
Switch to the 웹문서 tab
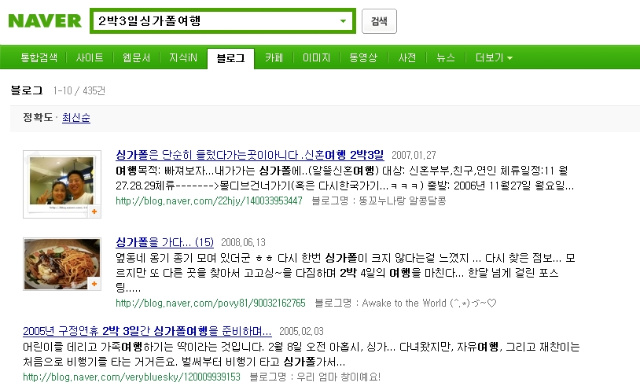(x=136, y=58)
